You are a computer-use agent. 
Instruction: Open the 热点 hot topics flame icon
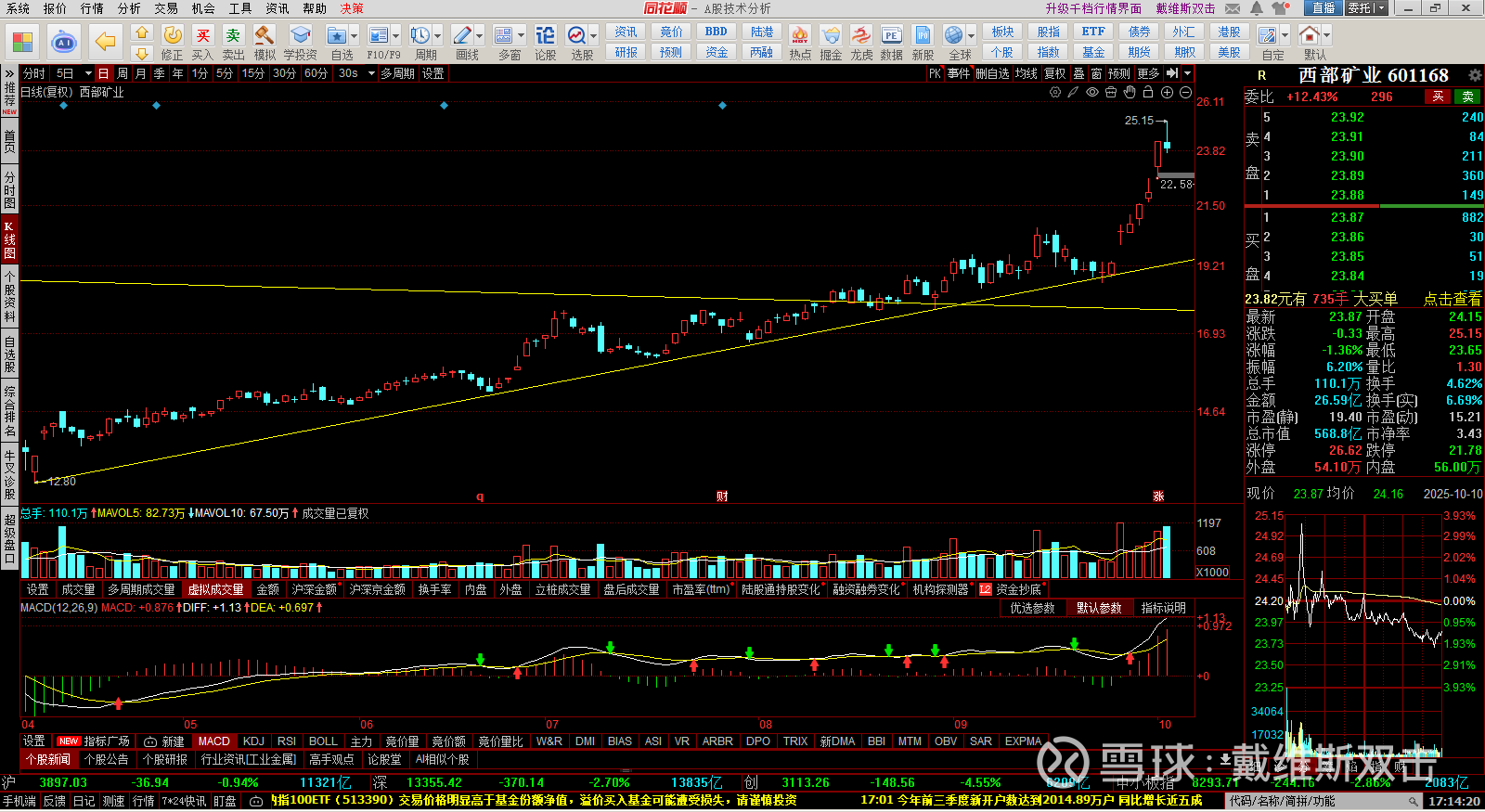[x=800, y=42]
